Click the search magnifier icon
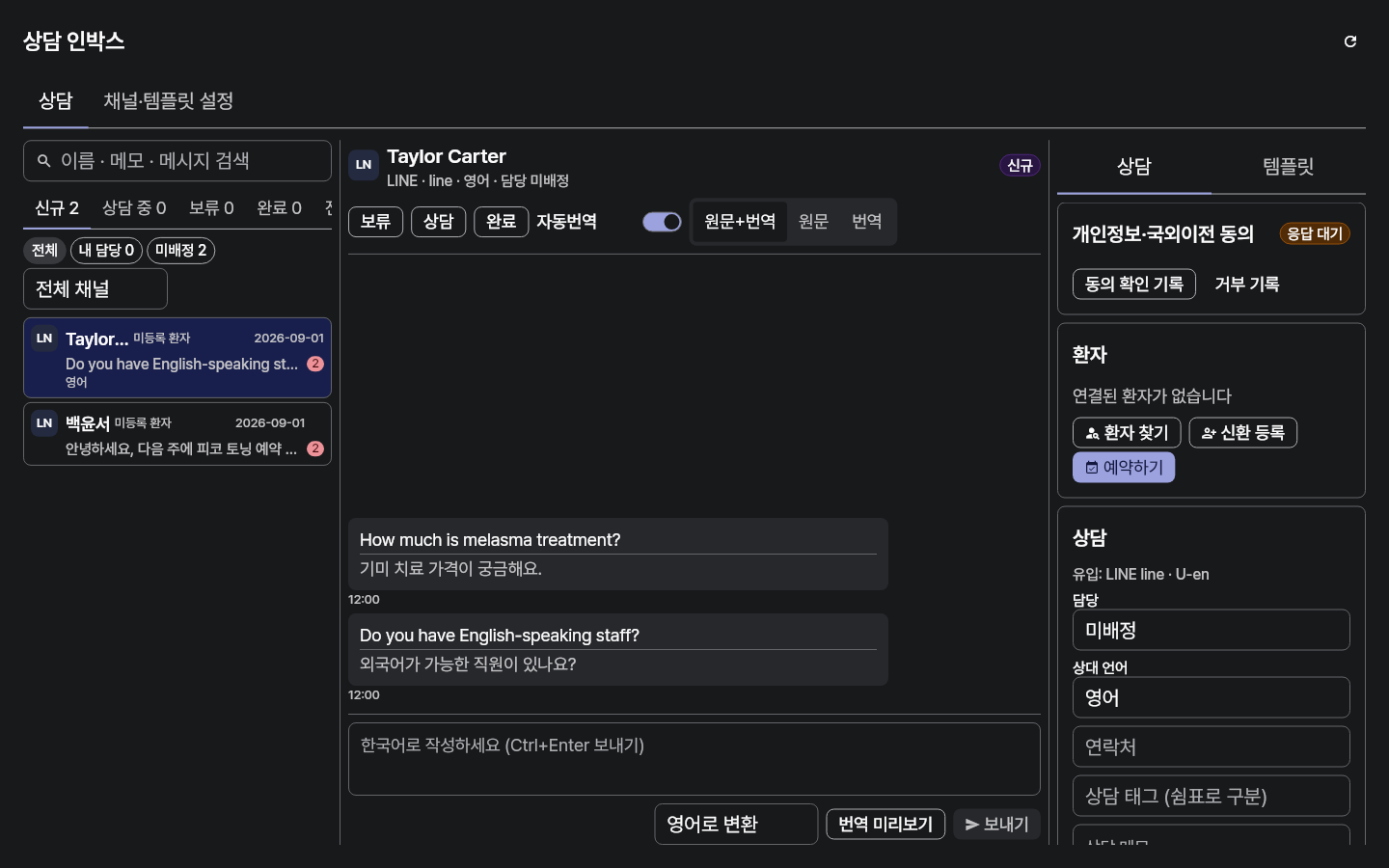This screenshot has height=868, width=1389. [43, 161]
